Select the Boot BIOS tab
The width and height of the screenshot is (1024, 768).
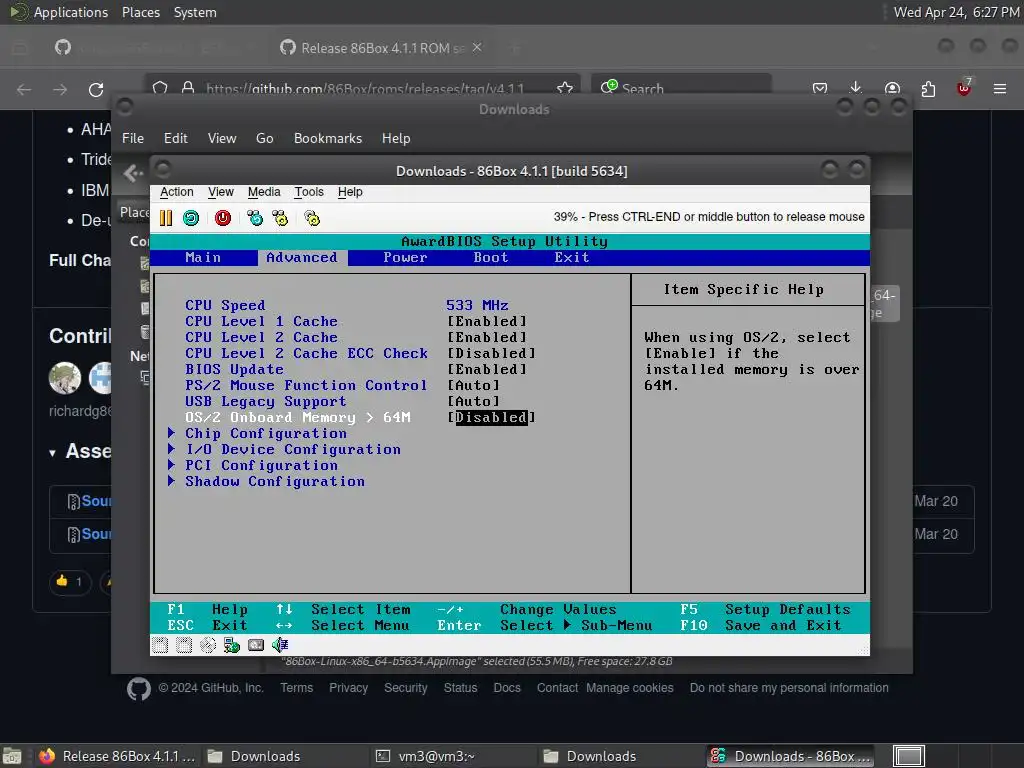click(x=491, y=258)
